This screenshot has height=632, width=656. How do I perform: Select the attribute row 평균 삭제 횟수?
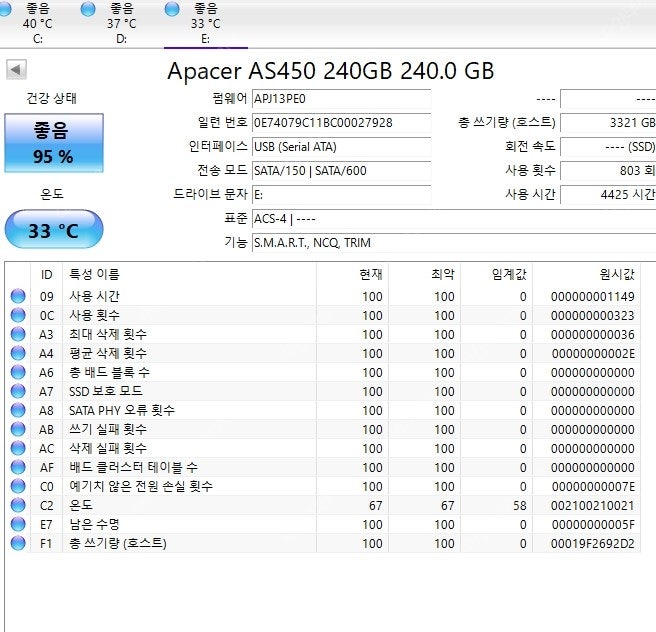[323, 353]
